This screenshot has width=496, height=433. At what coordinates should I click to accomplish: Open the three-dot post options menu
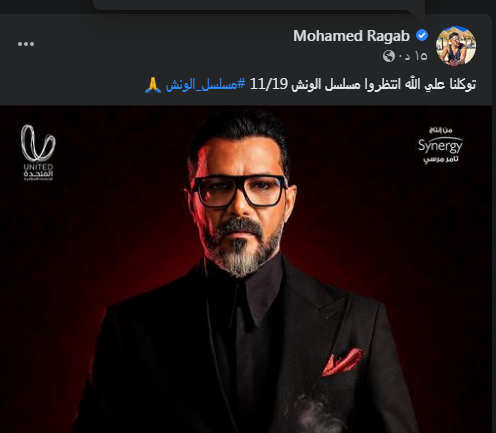coord(26,44)
